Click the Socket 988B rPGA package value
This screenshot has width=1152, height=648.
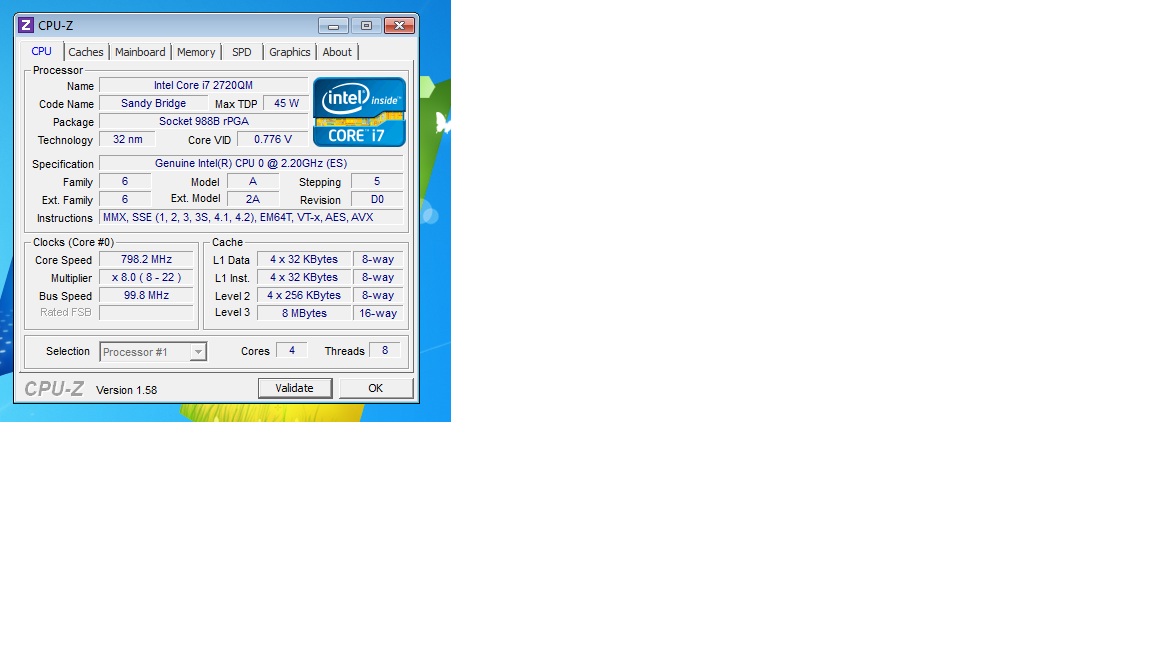pyautogui.click(x=204, y=121)
